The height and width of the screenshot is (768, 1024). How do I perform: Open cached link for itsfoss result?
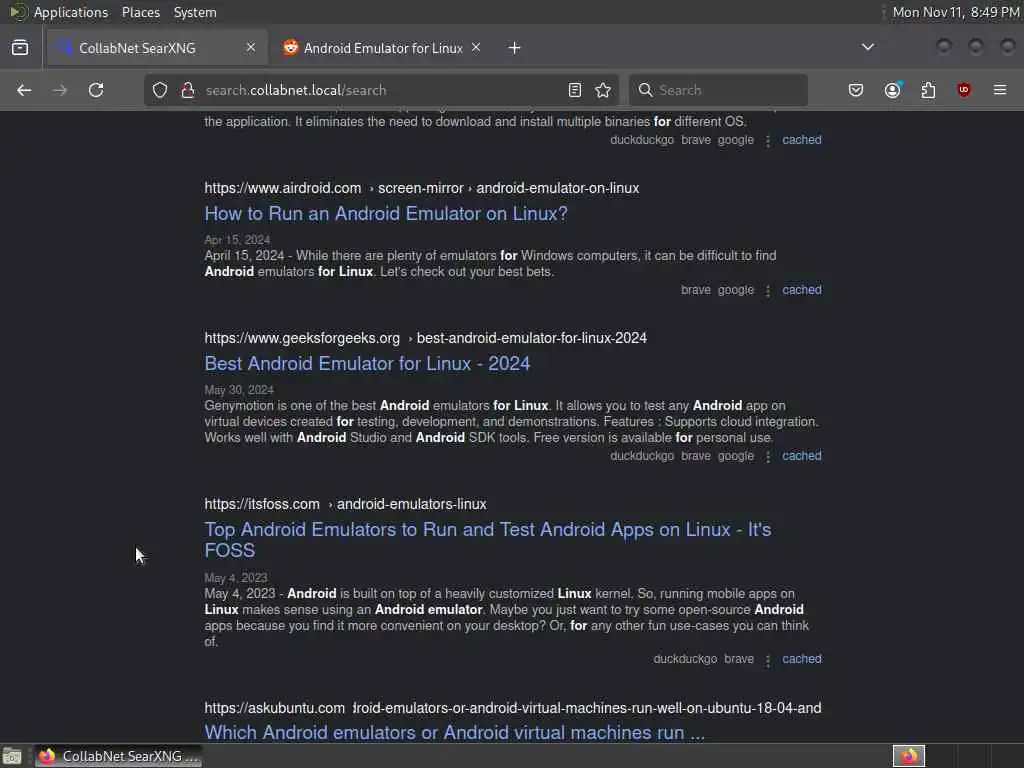click(x=801, y=659)
